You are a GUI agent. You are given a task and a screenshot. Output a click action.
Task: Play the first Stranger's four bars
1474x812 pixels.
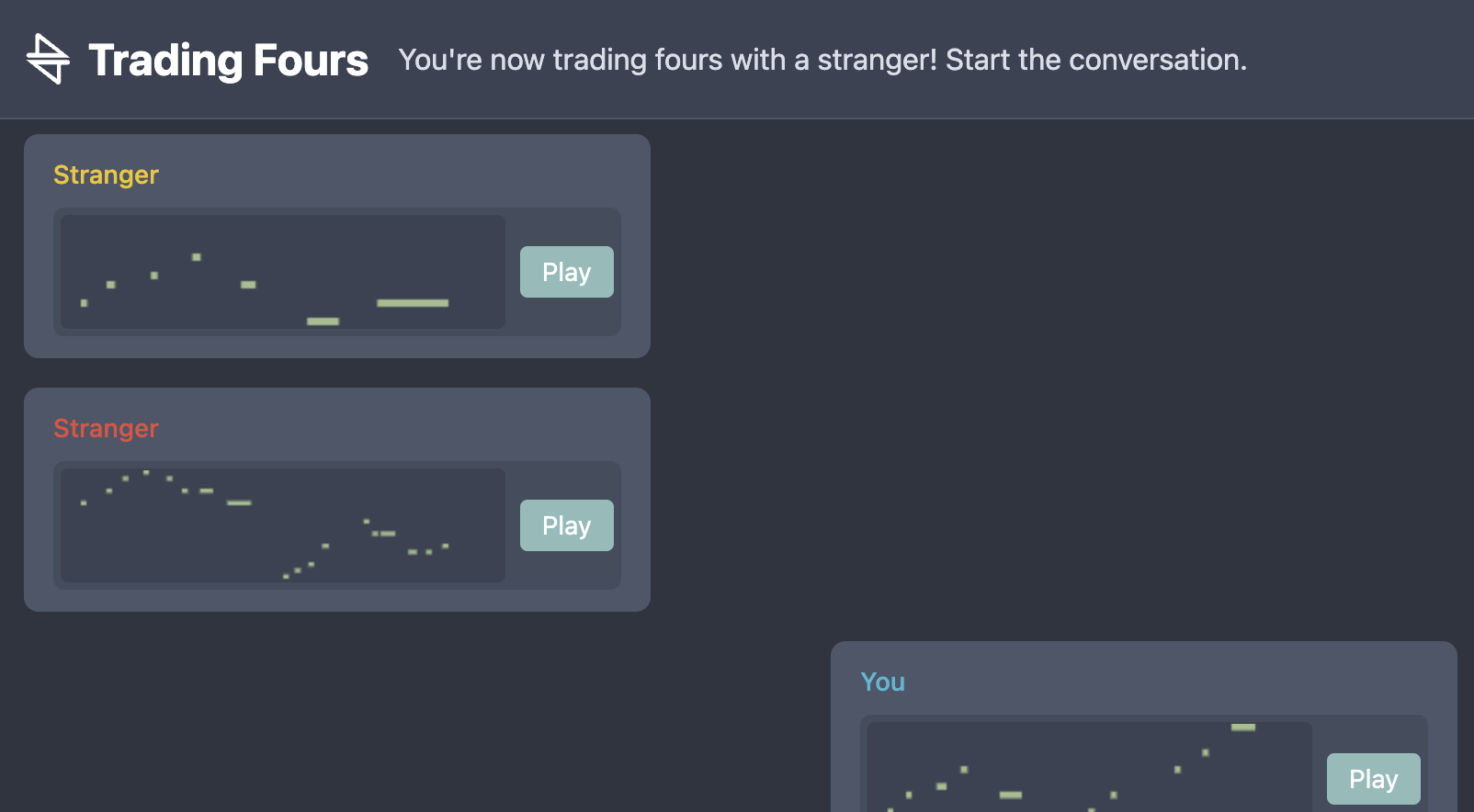(x=566, y=272)
